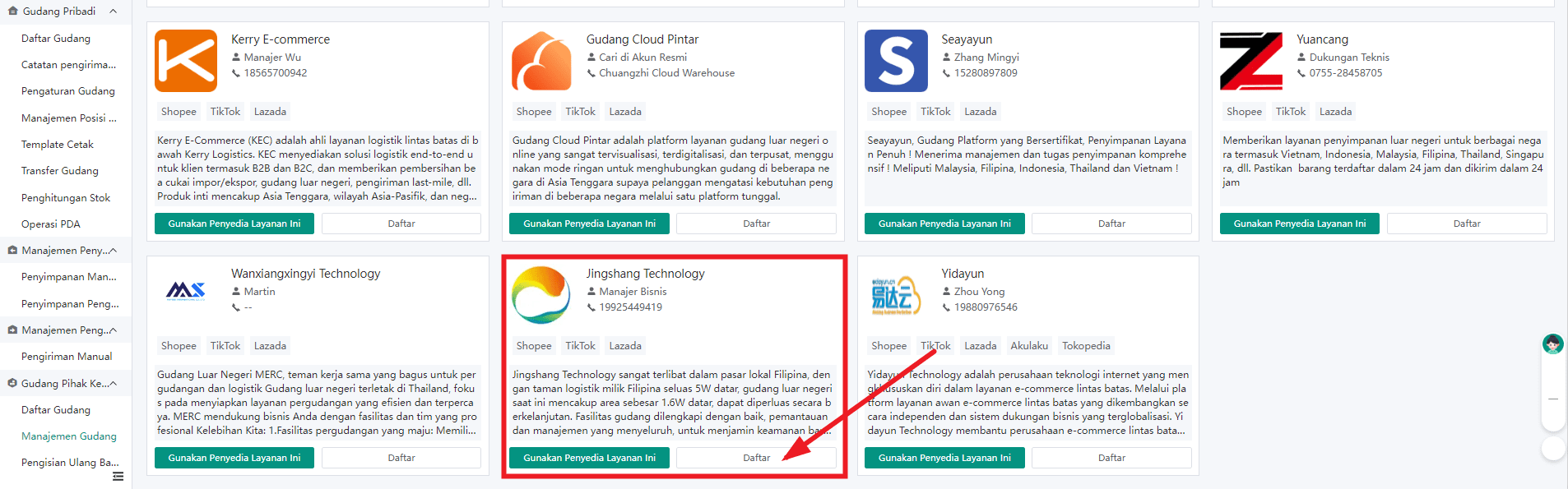Click TikTok tag on Seayayun card

tap(935, 112)
